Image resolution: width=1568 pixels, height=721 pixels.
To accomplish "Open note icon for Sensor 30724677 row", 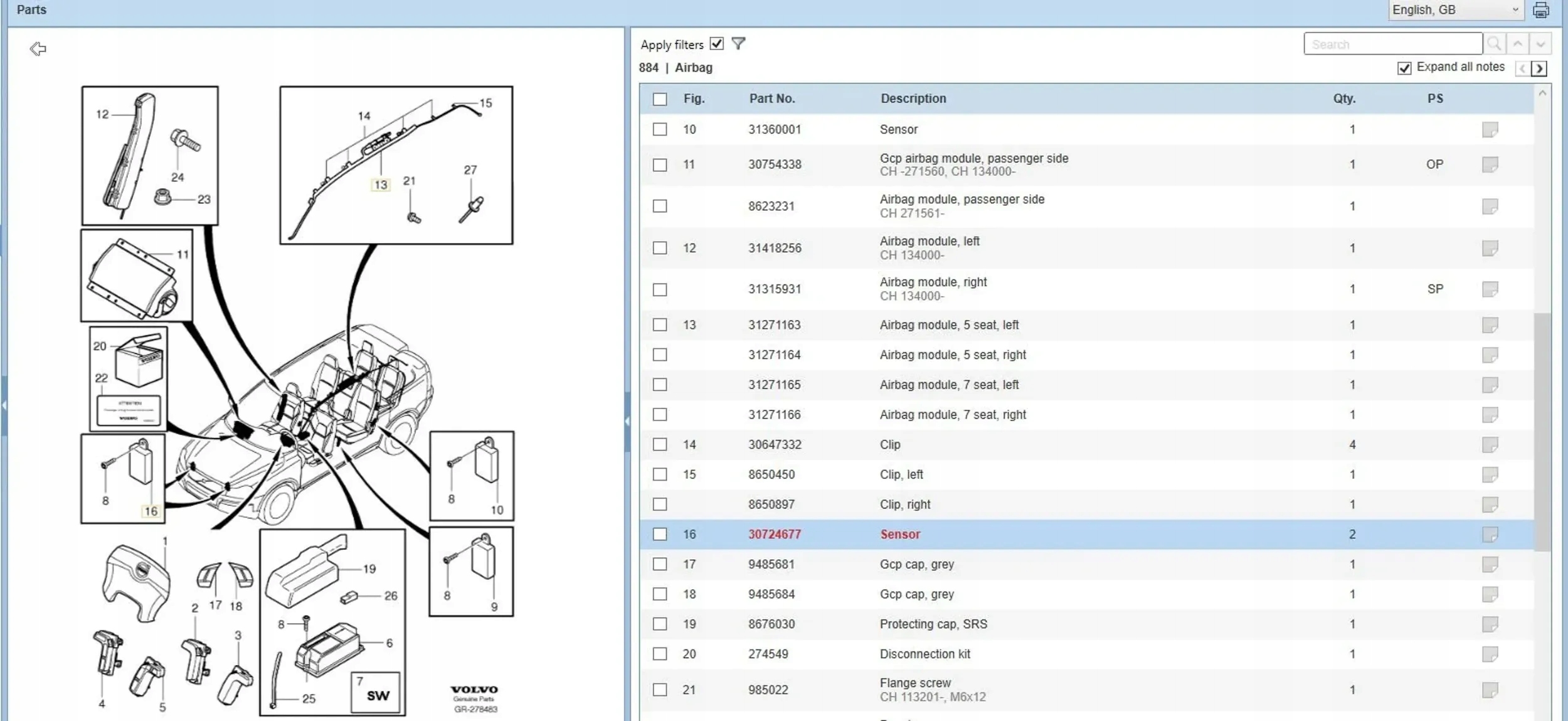I will click(1490, 535).
